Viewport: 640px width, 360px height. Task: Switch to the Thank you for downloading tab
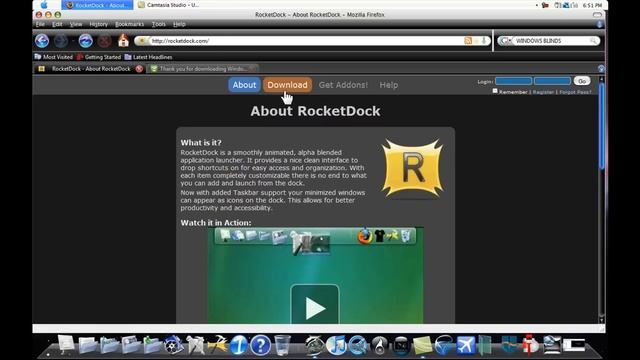[x=203, y=69]
